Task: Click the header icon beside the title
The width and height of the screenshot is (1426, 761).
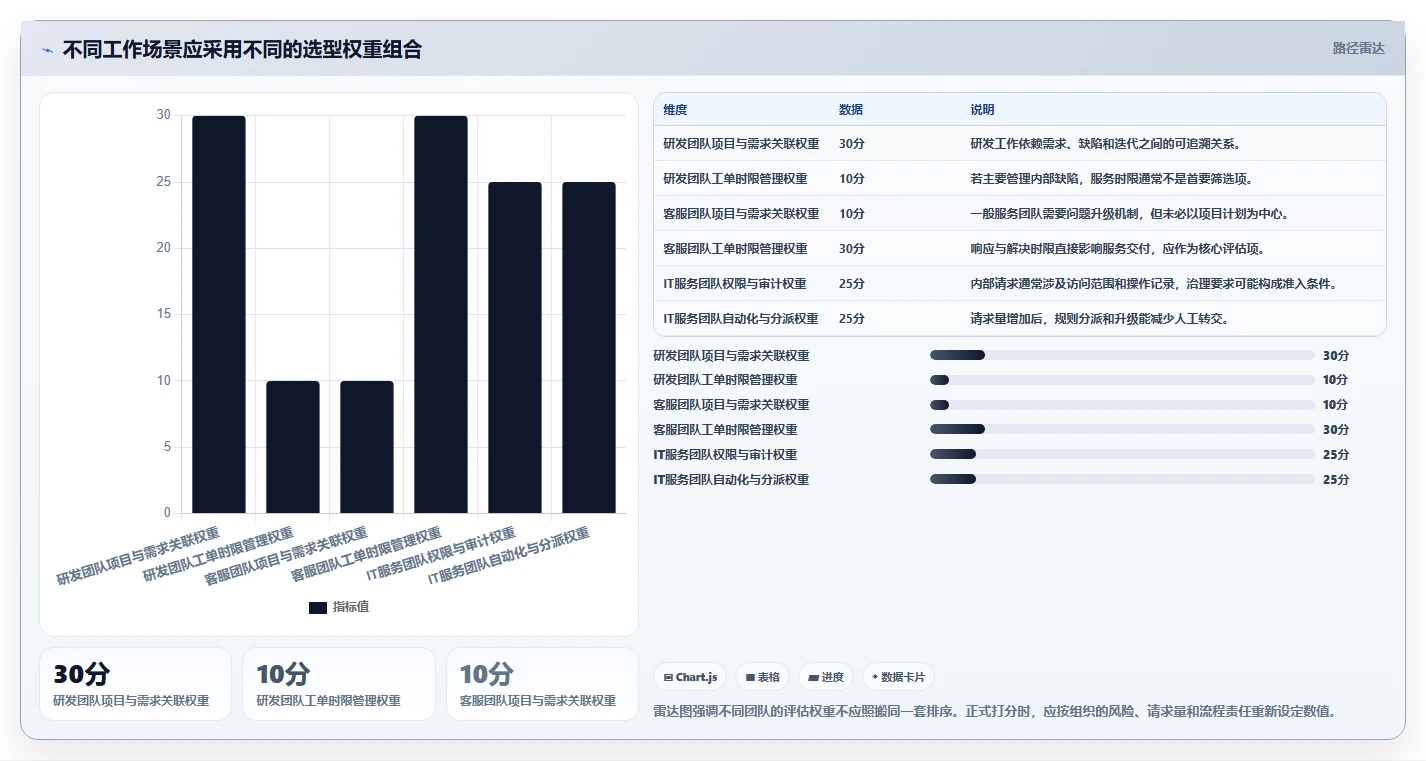Action: pyautogui.click(x=47, y=50)
